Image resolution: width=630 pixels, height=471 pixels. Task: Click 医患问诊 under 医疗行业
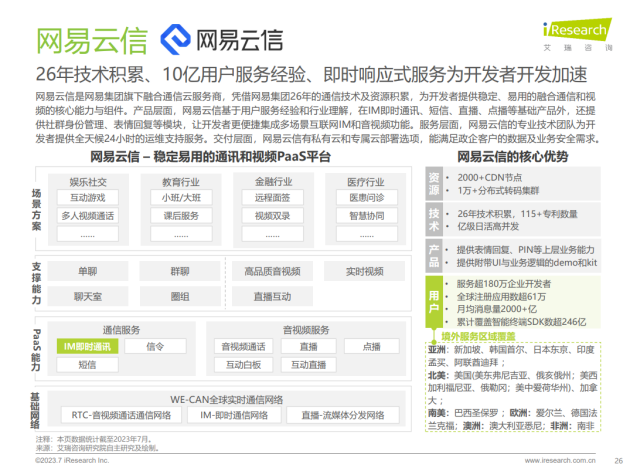[x=365, y=198]
